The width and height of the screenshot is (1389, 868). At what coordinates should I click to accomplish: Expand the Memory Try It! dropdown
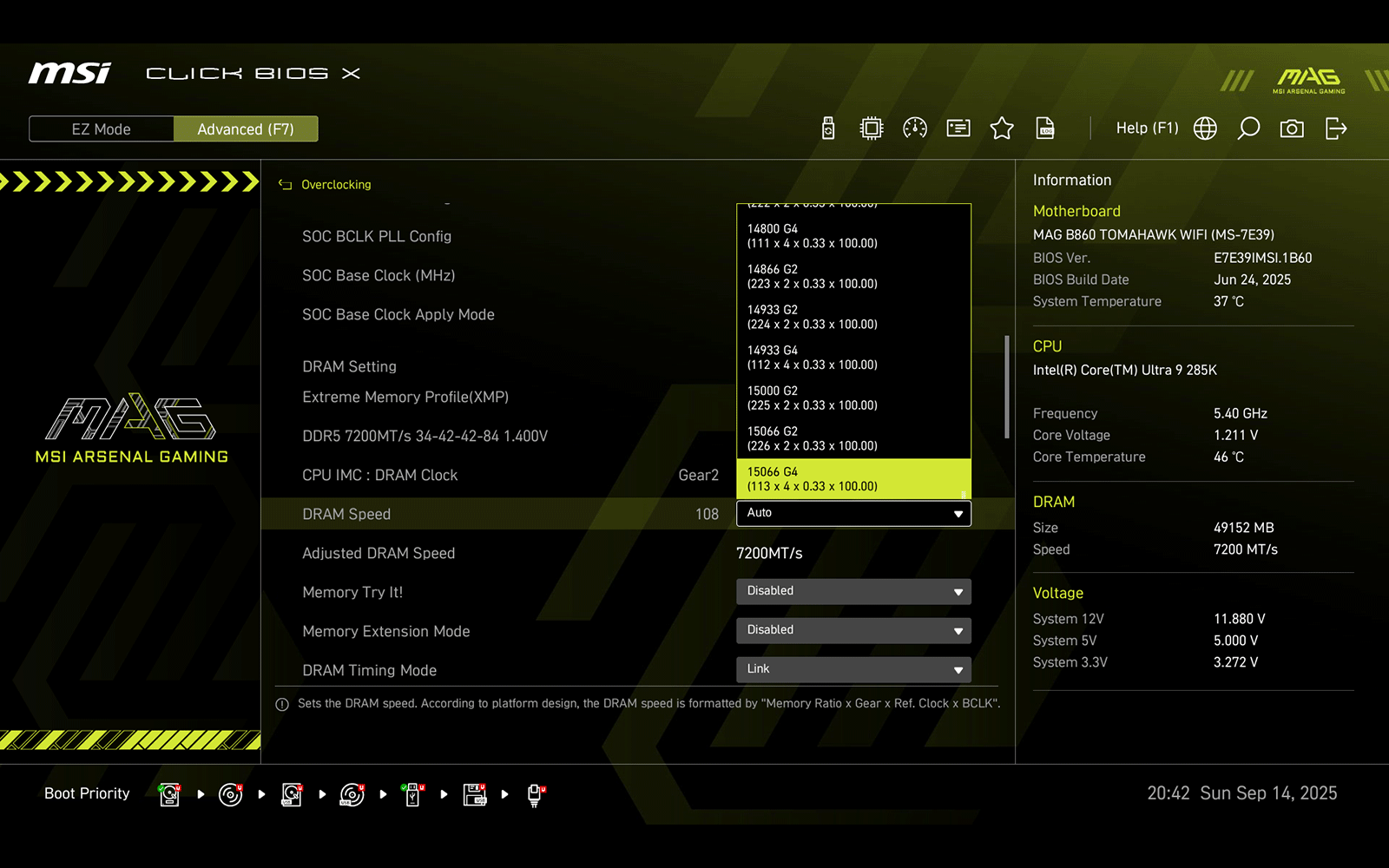(x=853, y=591)
